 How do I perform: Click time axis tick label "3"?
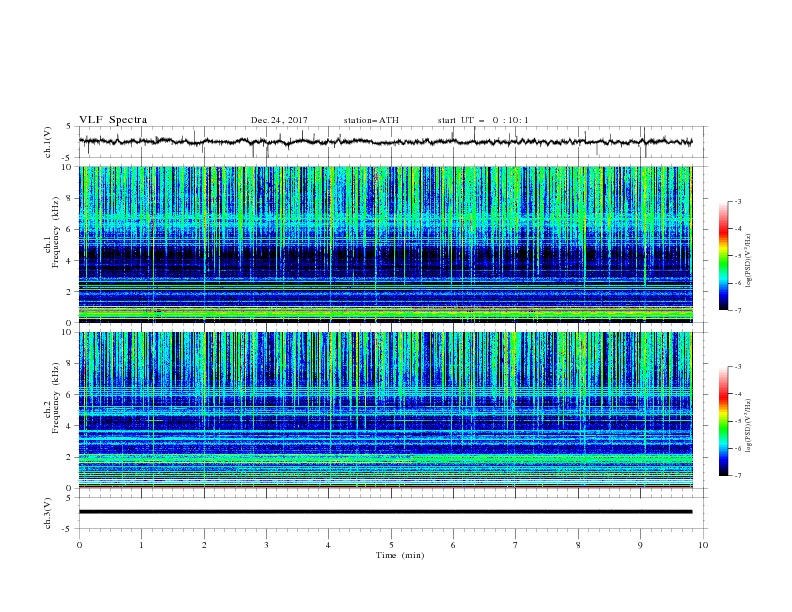pyautogui.click(x=266, y=545)
